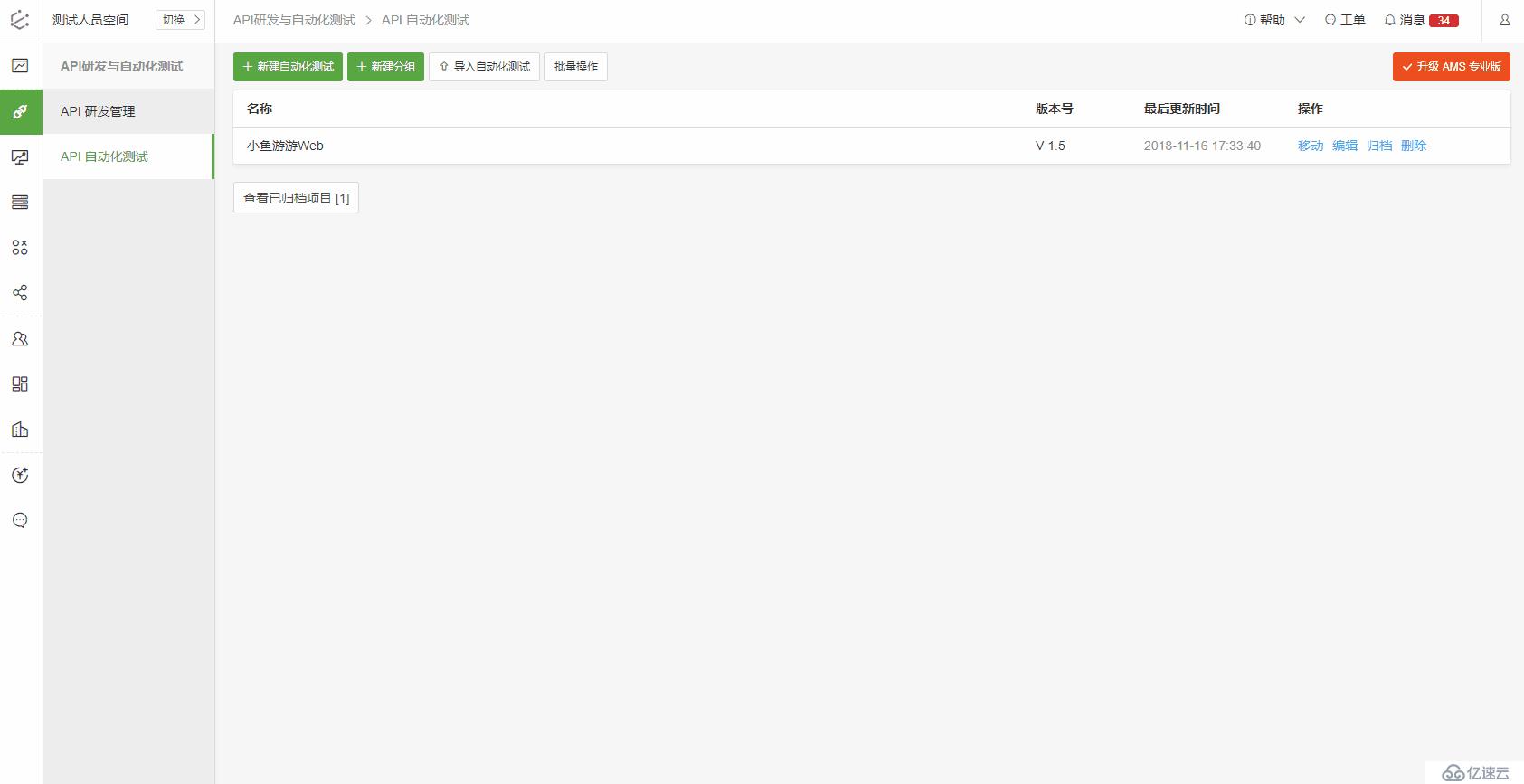Open the share nodes icon in sidebar
This screenshot has width=1524, height=784.
(x=20, y=293)
